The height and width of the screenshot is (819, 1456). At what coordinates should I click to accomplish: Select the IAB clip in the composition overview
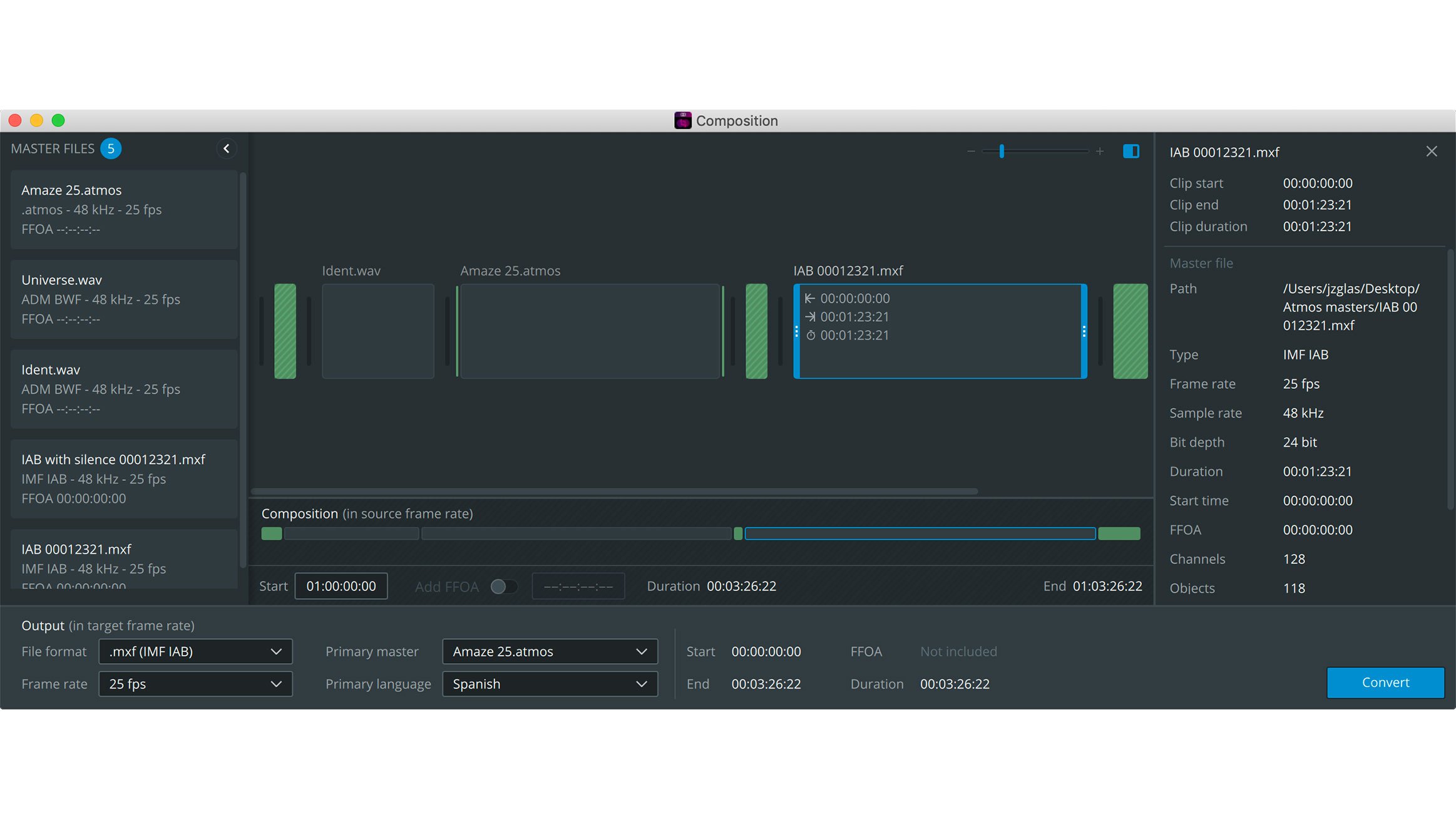tap(920, 533)
